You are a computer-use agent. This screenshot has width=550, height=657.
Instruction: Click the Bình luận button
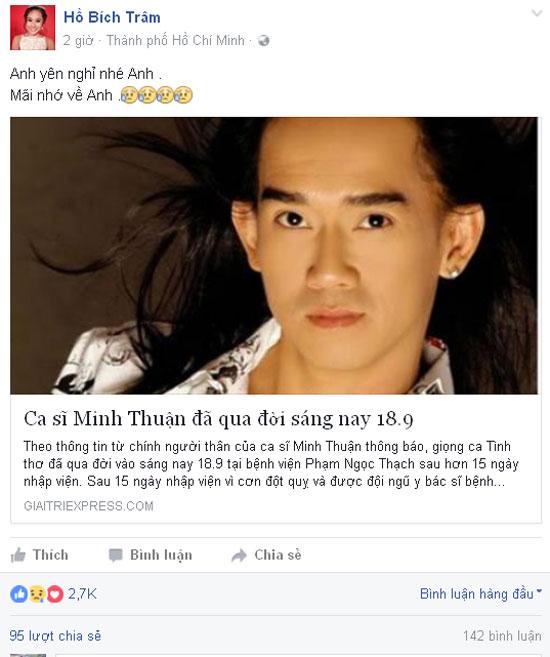(150, 555)
